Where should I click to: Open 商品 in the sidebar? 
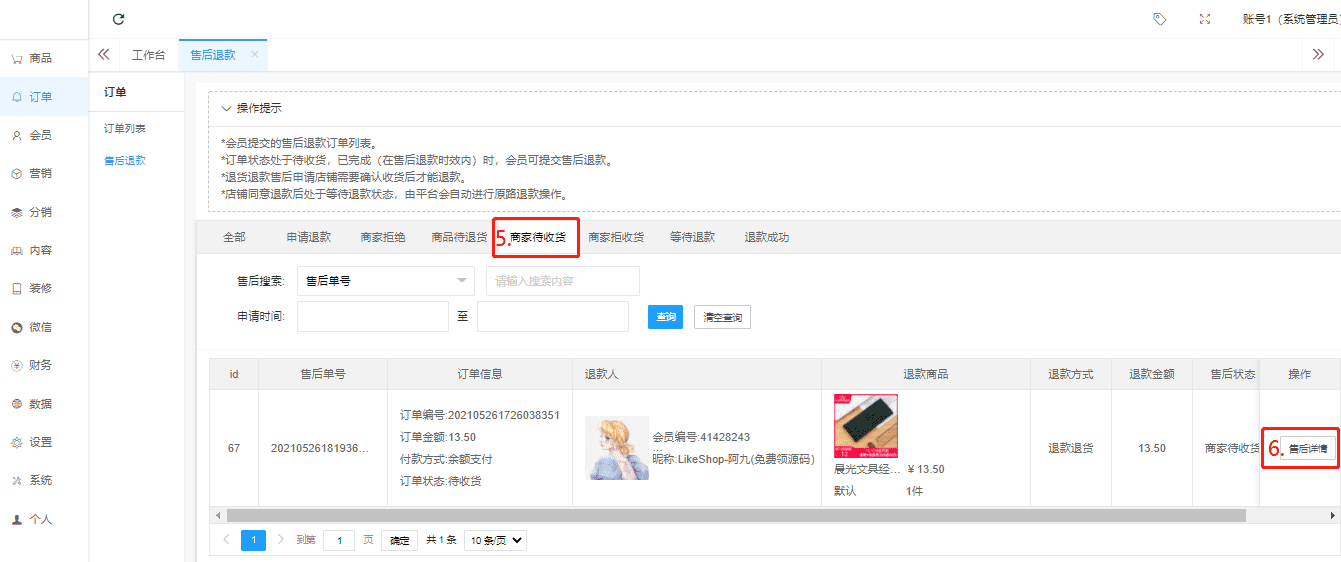(x=40, y=58)
